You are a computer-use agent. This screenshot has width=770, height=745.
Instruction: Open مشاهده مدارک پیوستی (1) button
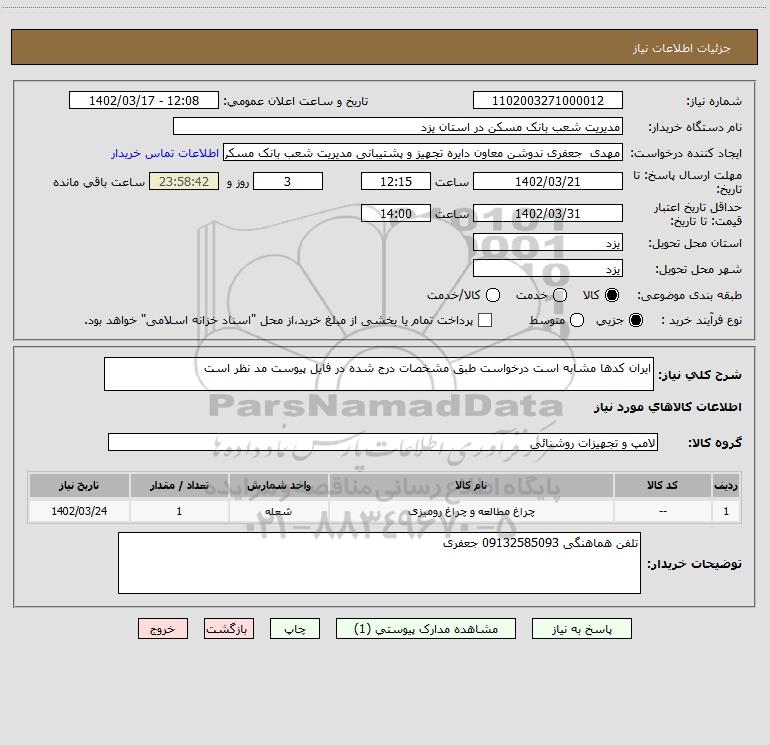pos(426,629)
